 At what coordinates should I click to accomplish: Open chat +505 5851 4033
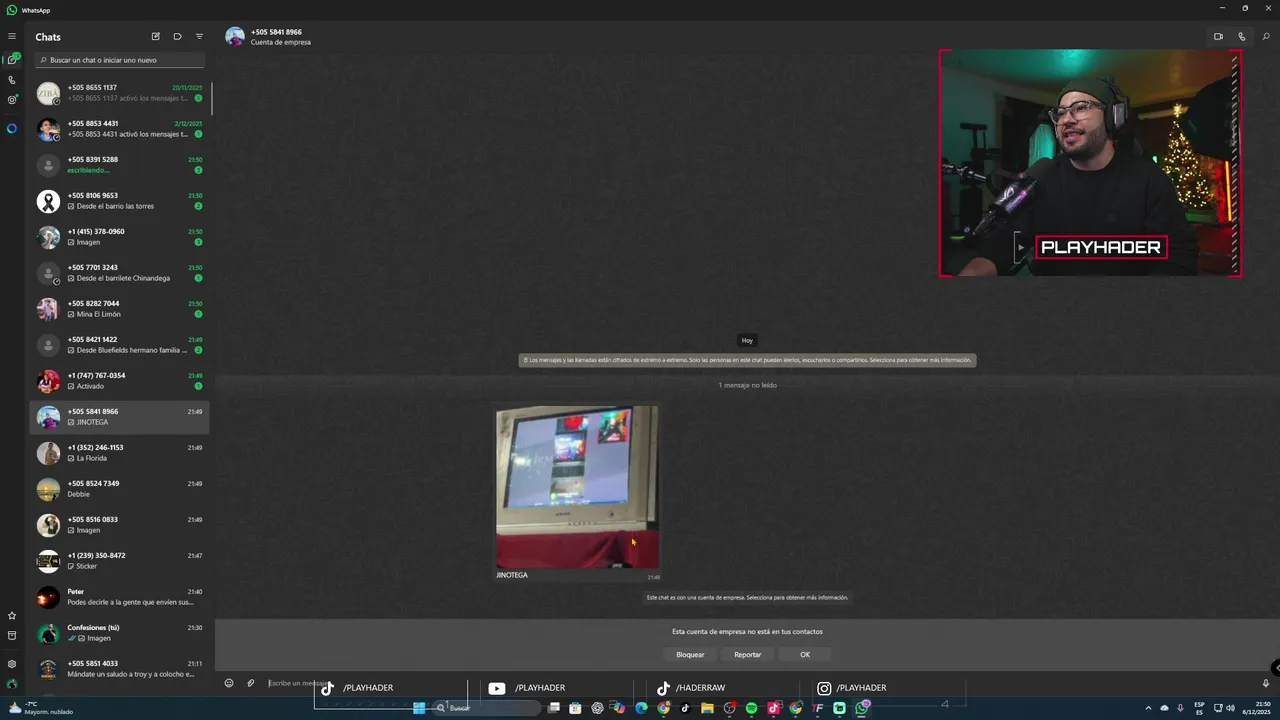120,668
